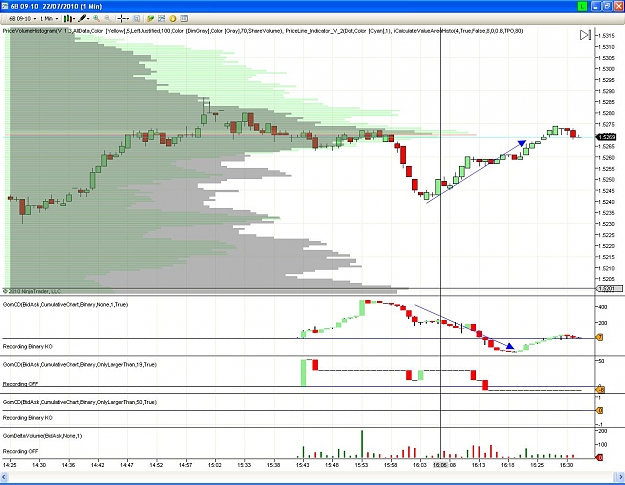
Task: Click the 1.5230 price axis label
Action: click(x=606, y=224)
